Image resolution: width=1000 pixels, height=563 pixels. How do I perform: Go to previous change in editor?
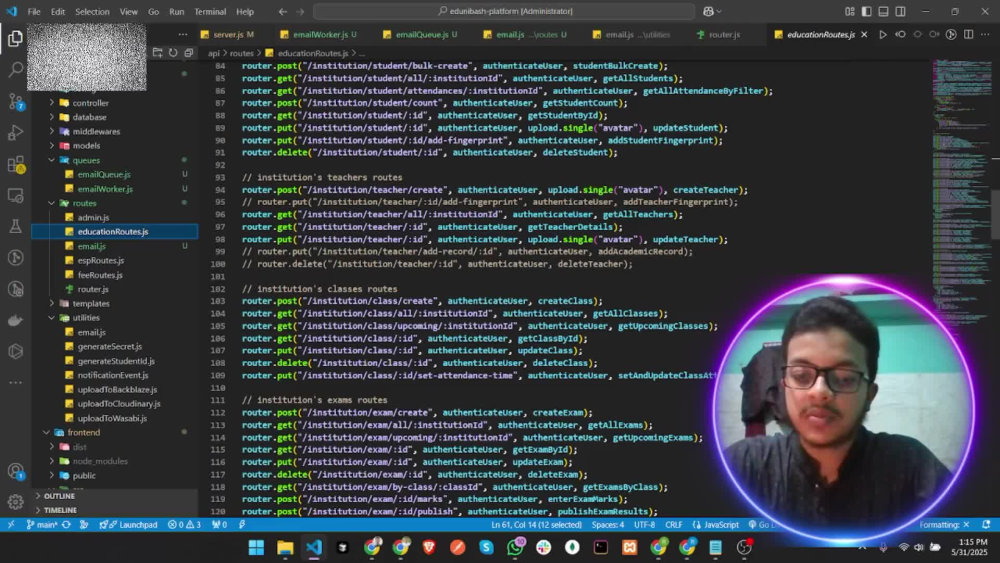click(x=900, y=34)
